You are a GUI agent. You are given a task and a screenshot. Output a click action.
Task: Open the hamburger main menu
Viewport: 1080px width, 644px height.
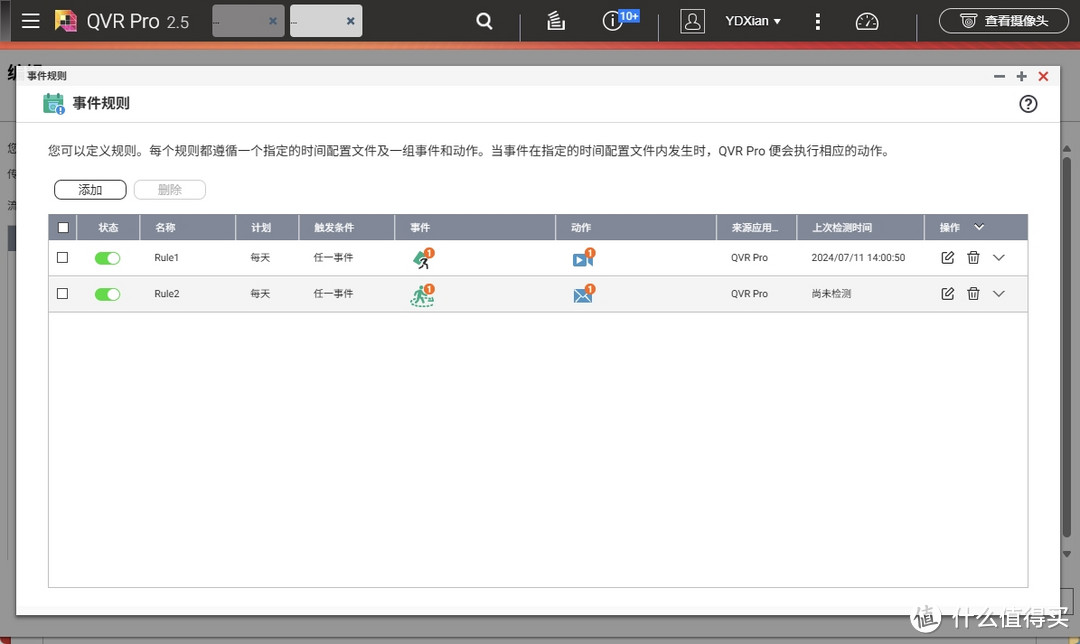pos(30,20)
